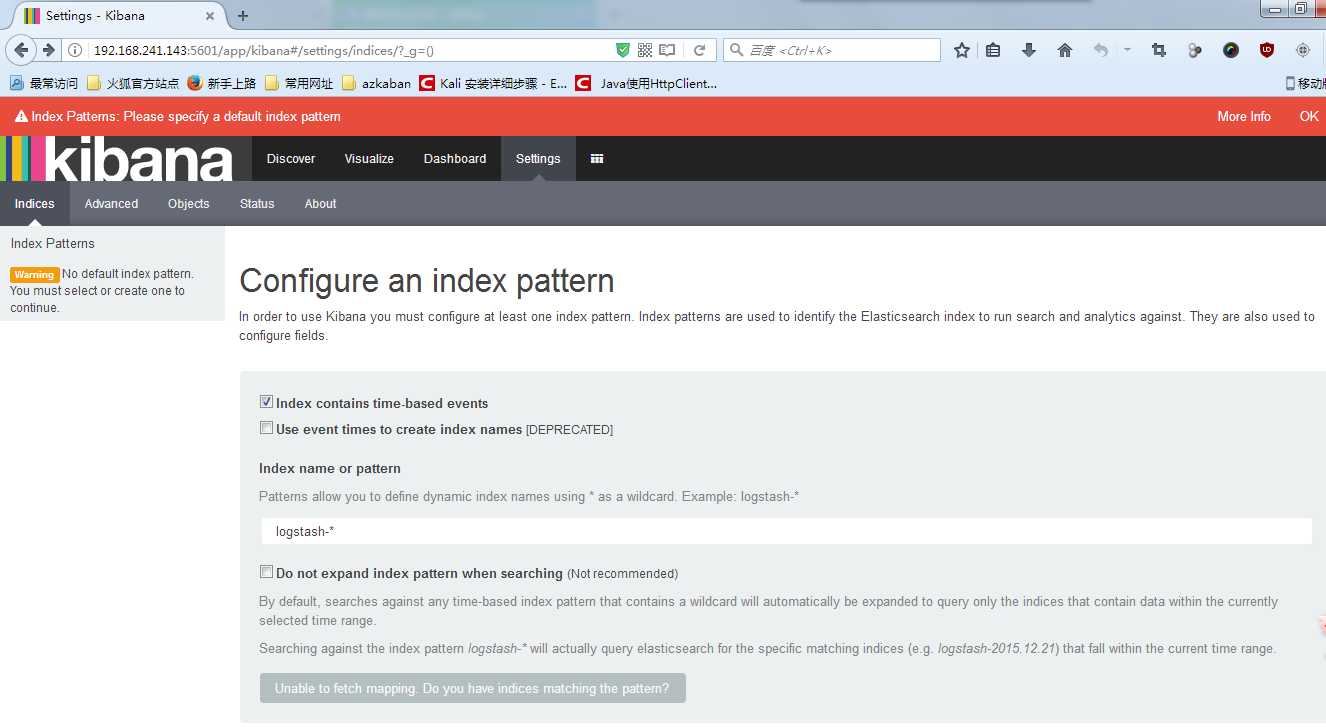The width and height of the screenshot is (1326, 728).
Task: Click the gray bubbles extension icon
Action: click(1195, 50)
